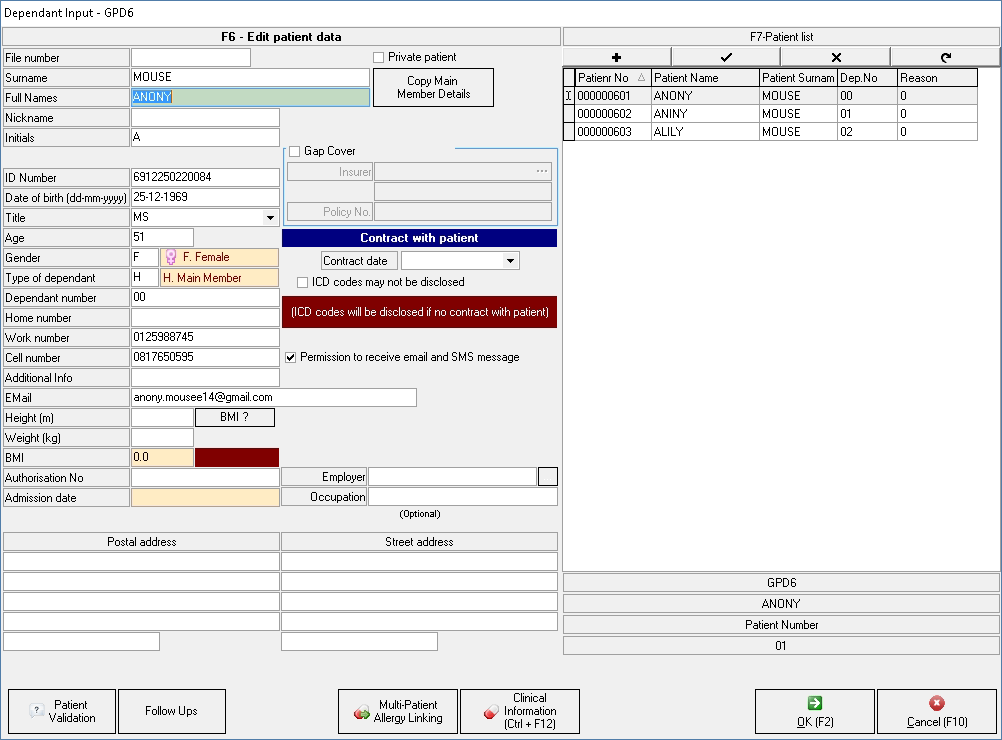The width and height of the screenshot is (1002, 740).
Task: Click the refresh icon in patient list toolbar
Action: tap(945, 57)
